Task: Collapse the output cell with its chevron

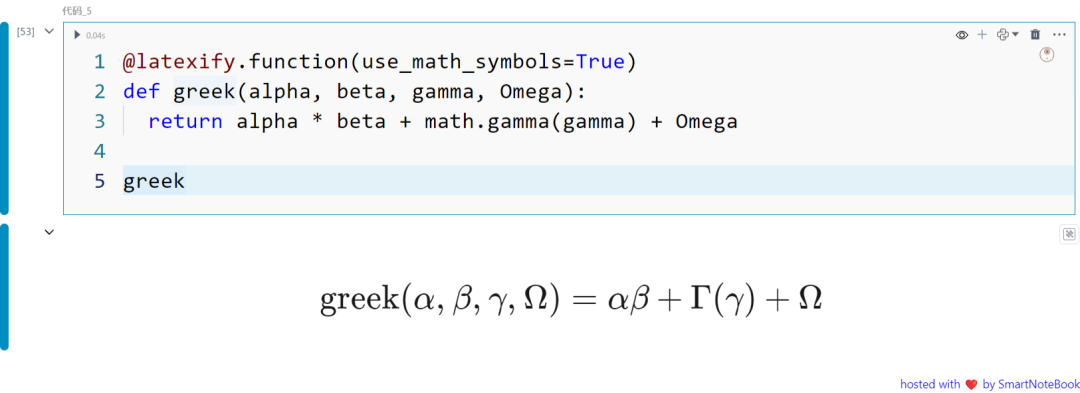Action: tap(49, 233)
